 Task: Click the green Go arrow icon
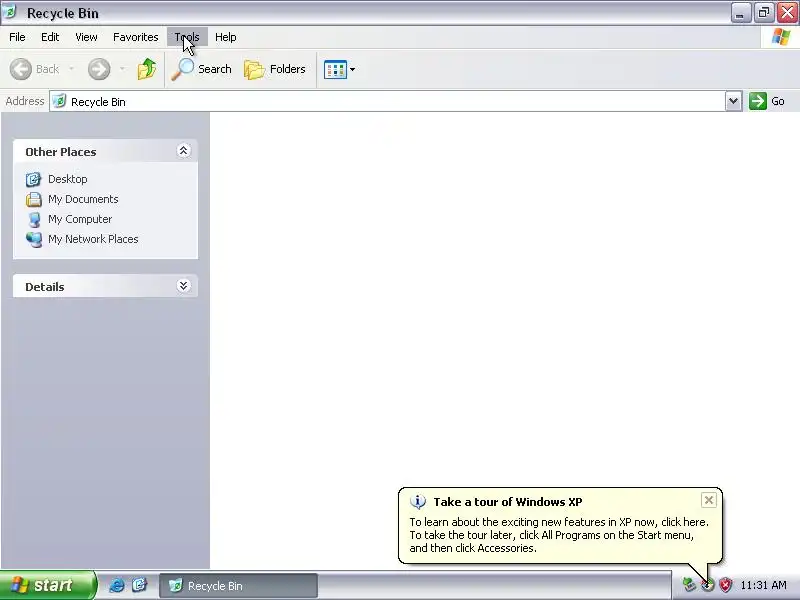click(758, 101)
